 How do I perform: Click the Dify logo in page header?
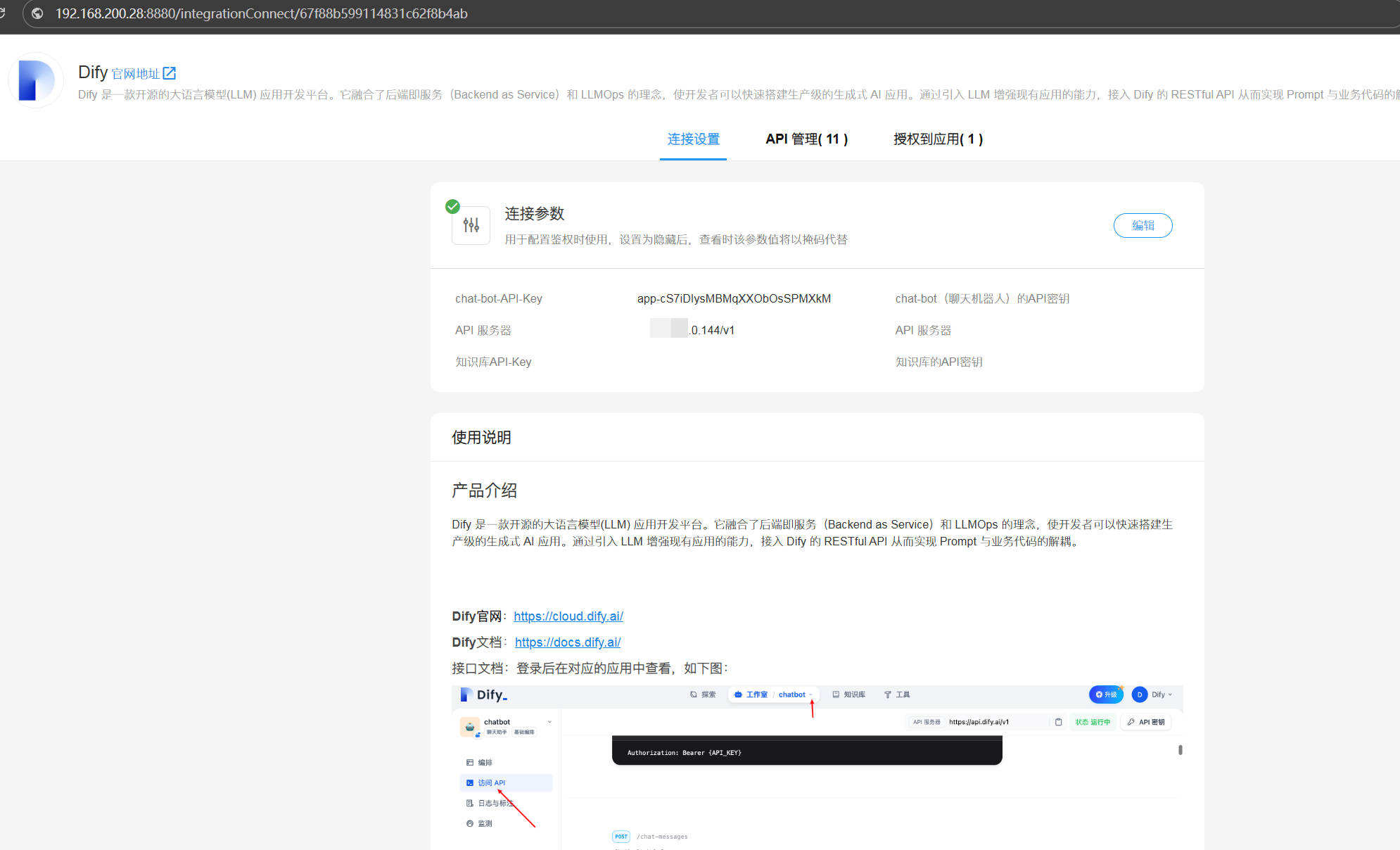coord(35,80)
